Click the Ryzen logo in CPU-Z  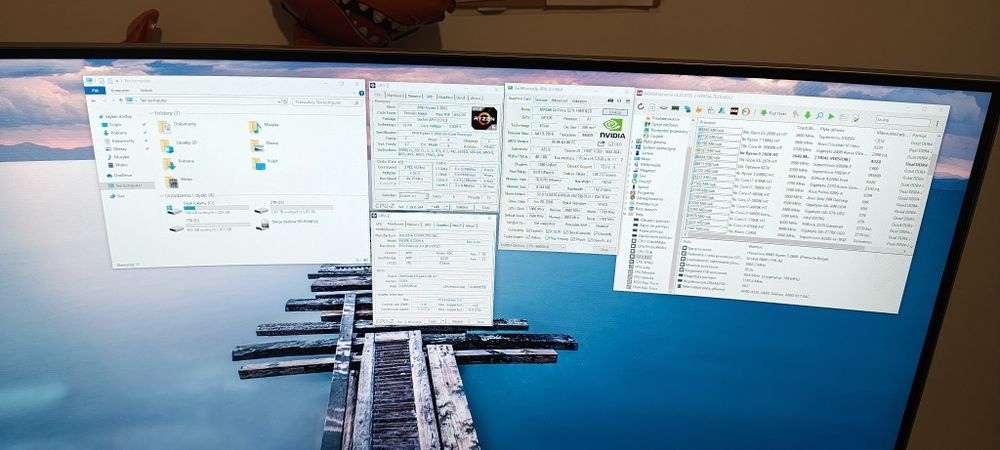(x=484, y=118)
